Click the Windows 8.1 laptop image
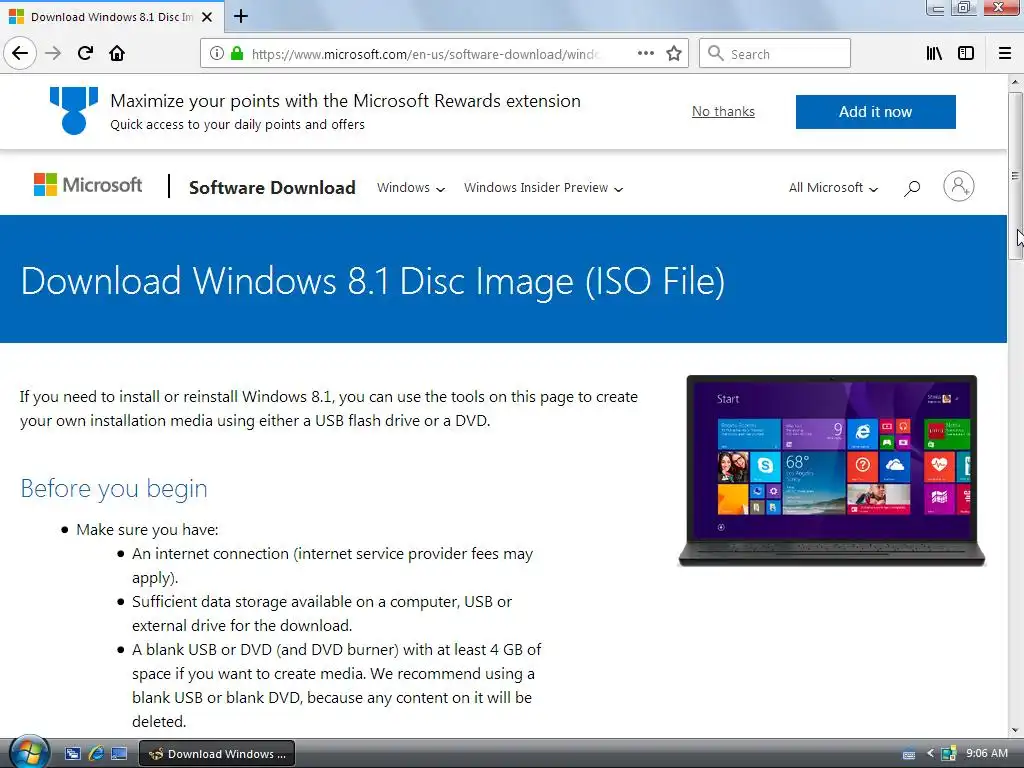The width and height of the screenshot is (1024, 768). (x=831, y=471)
